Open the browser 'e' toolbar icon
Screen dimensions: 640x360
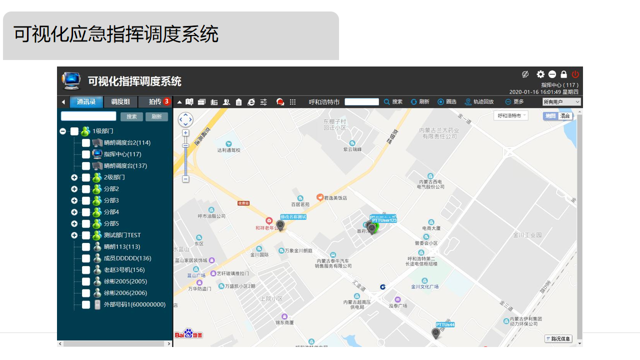[251, 102]
